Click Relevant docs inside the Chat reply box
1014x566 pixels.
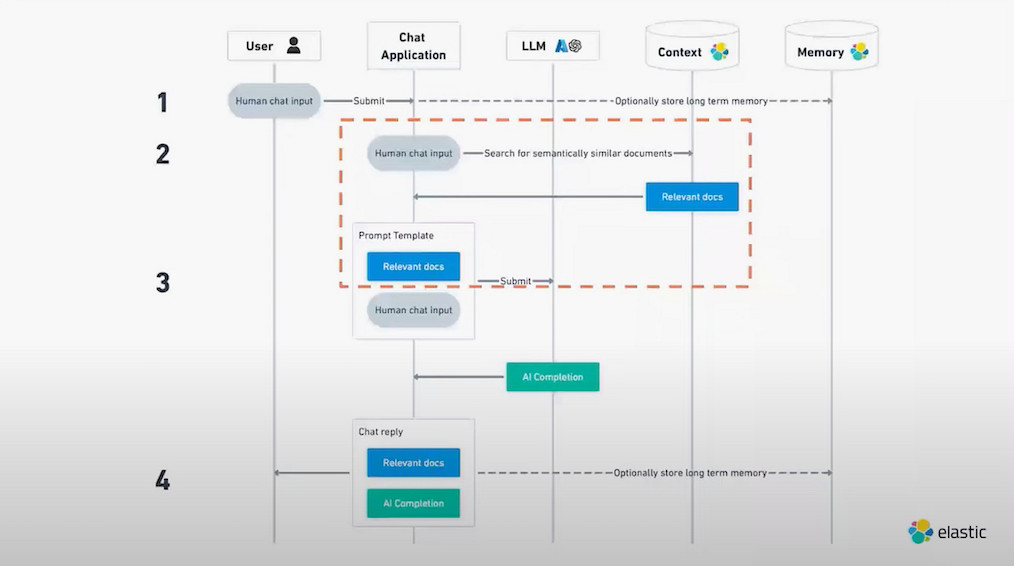point(413,463)
